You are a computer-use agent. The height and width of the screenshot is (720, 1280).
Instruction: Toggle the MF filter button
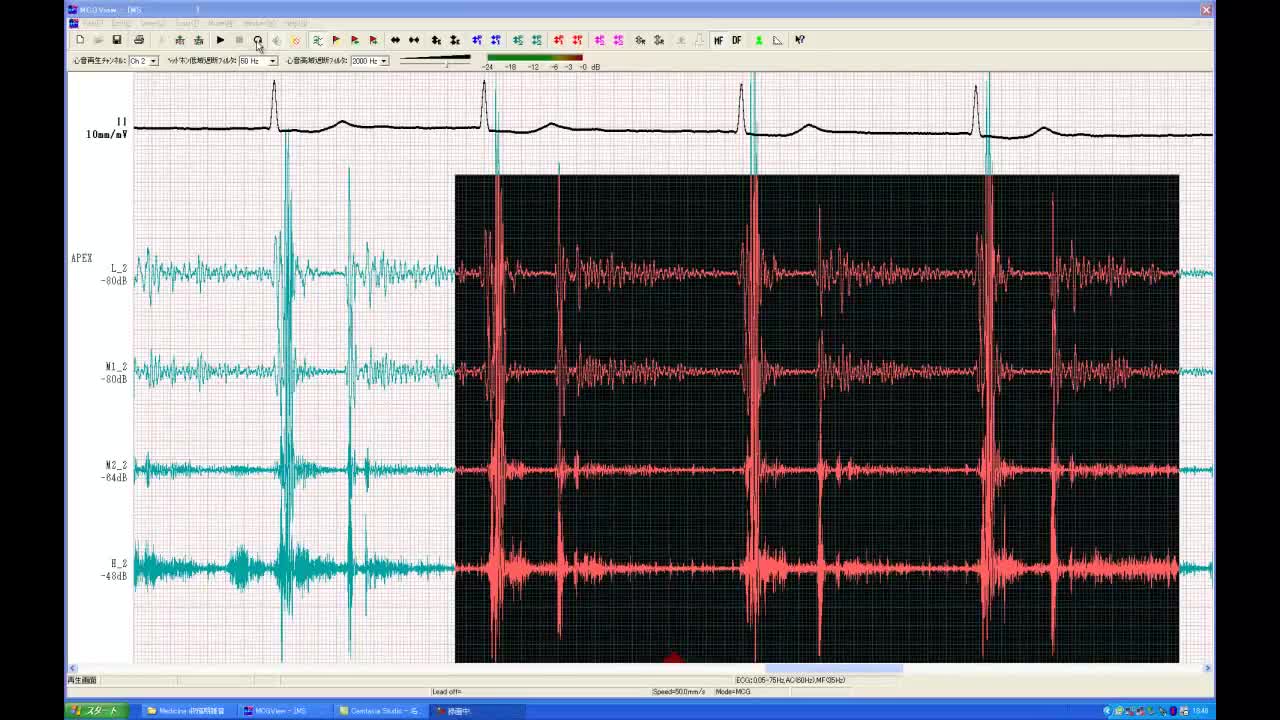click(718, 40)
